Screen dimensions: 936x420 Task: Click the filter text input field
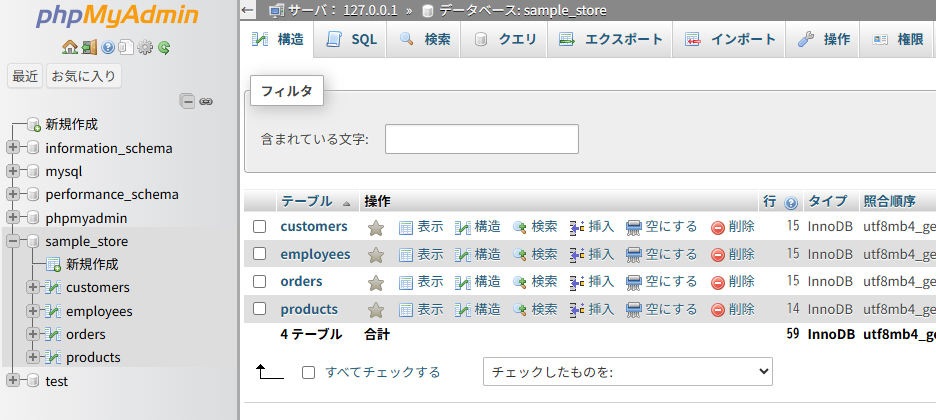(481, 139)
